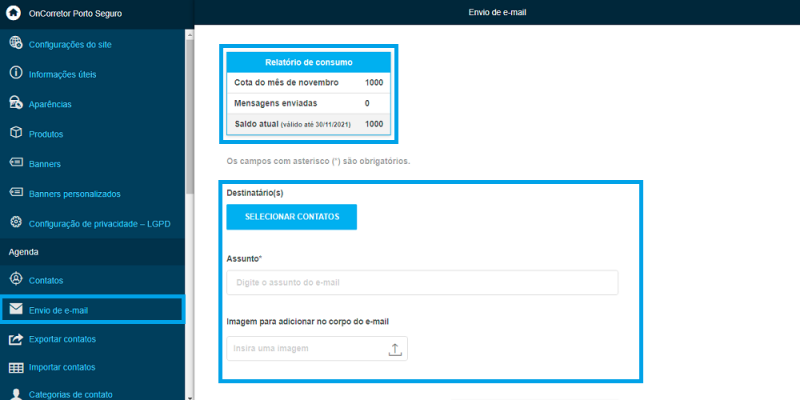The image size is (800, 400).
Task: Click the asterisk required-fields note
Action: click(318, 161)
